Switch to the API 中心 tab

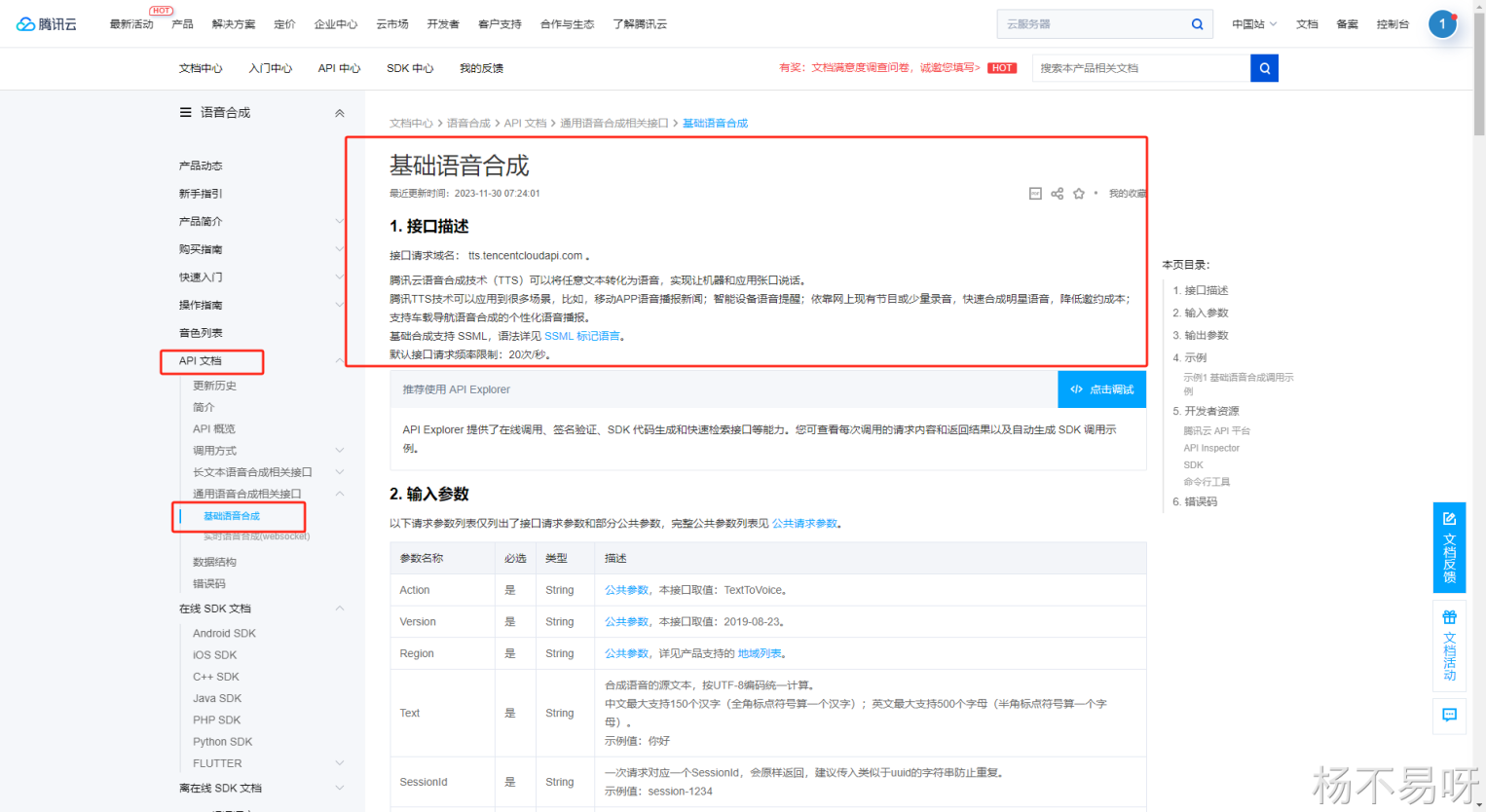tap(339, 68)
